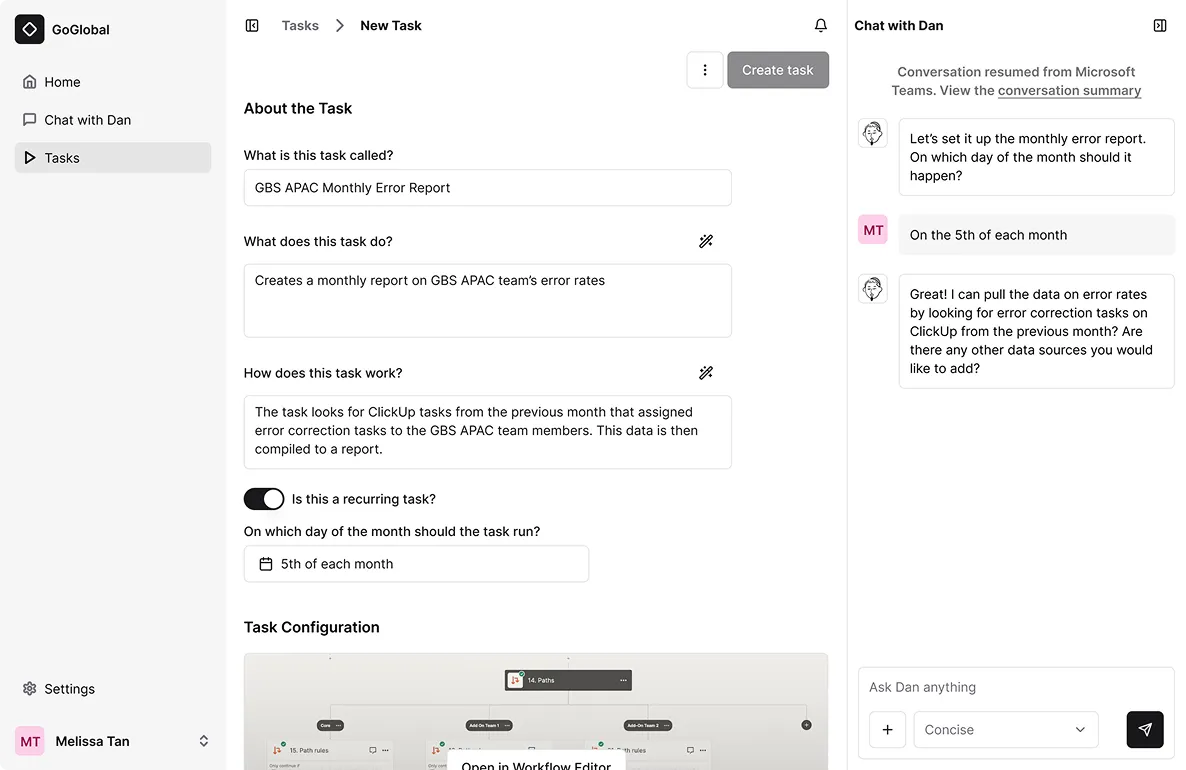Open the notifications bell
Image resolution: width=1186 pixels, height=770 pixels.
[820, 26]
